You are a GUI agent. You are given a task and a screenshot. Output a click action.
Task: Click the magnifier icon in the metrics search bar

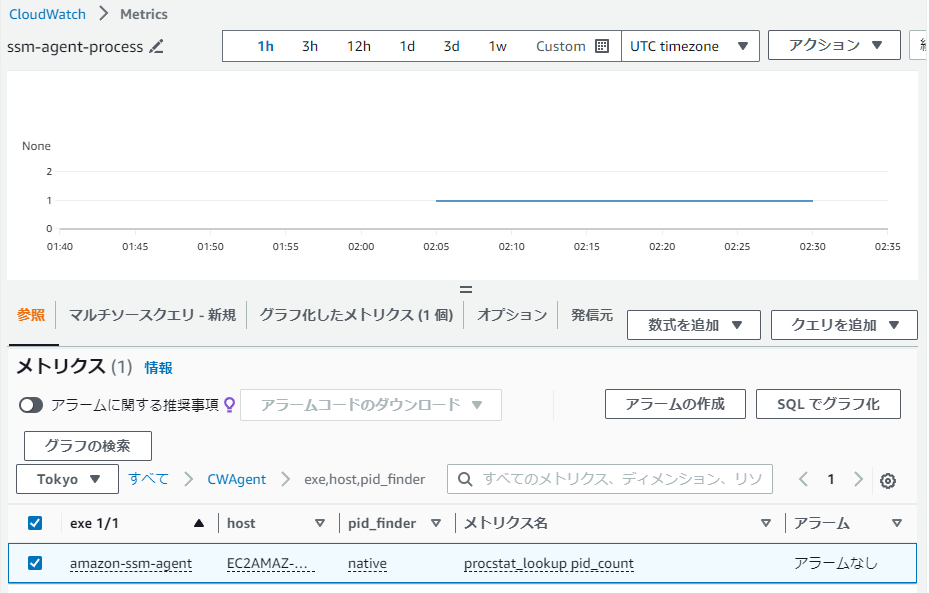click(x=466, y=480)
